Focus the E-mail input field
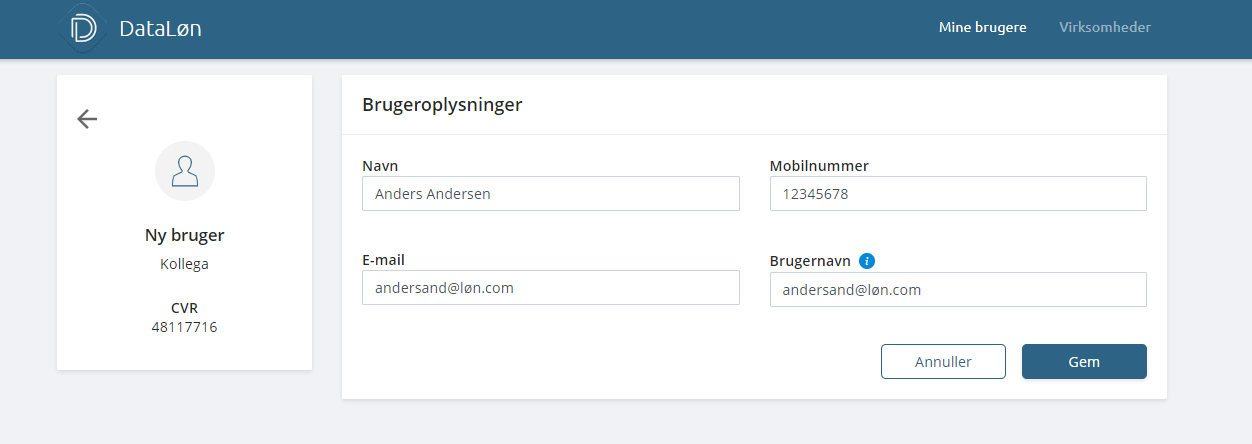1252x444 pixels. click(x=550, y=288)
